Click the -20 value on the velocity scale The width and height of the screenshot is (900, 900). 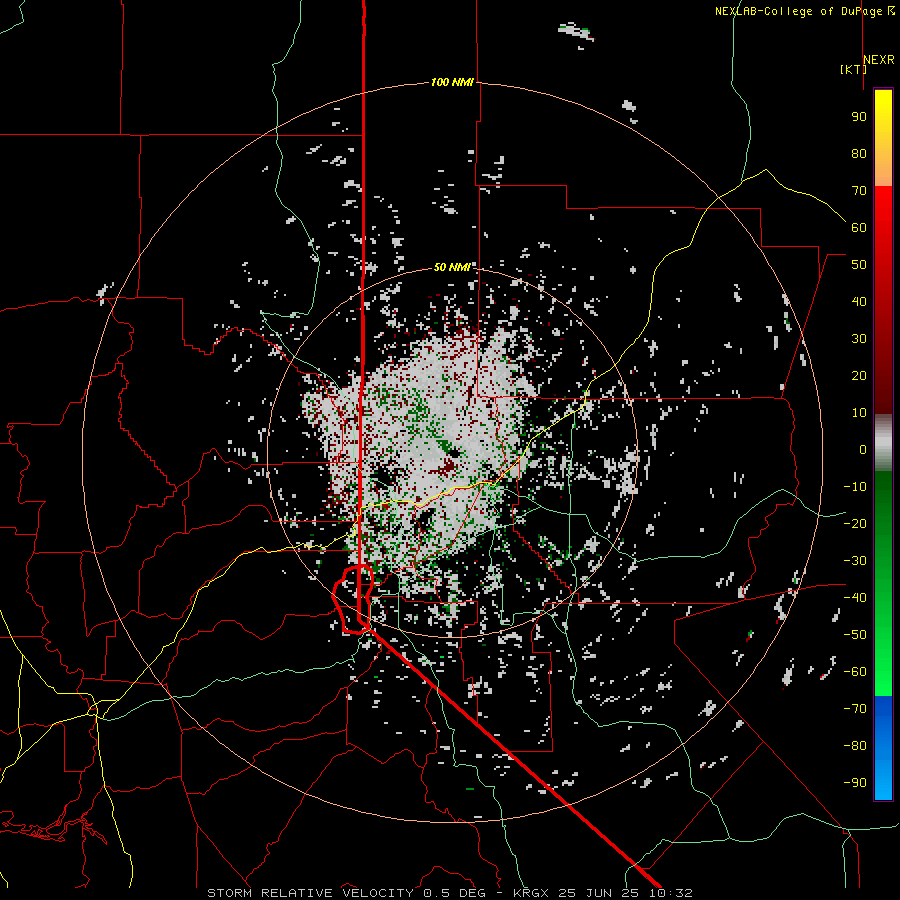tap(855, 524)
